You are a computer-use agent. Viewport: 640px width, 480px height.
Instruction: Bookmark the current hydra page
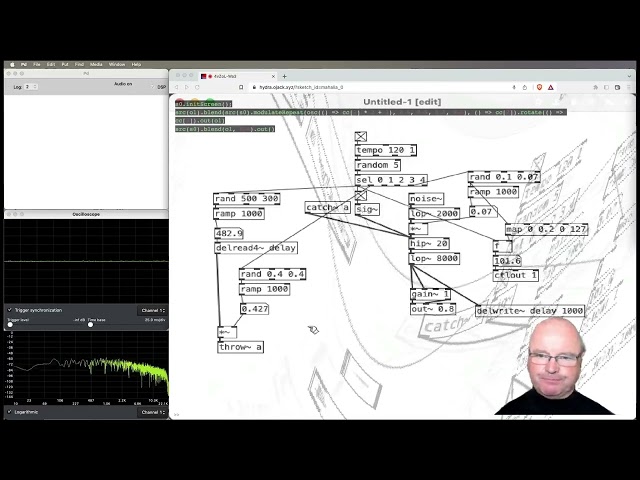coord(241,87)
